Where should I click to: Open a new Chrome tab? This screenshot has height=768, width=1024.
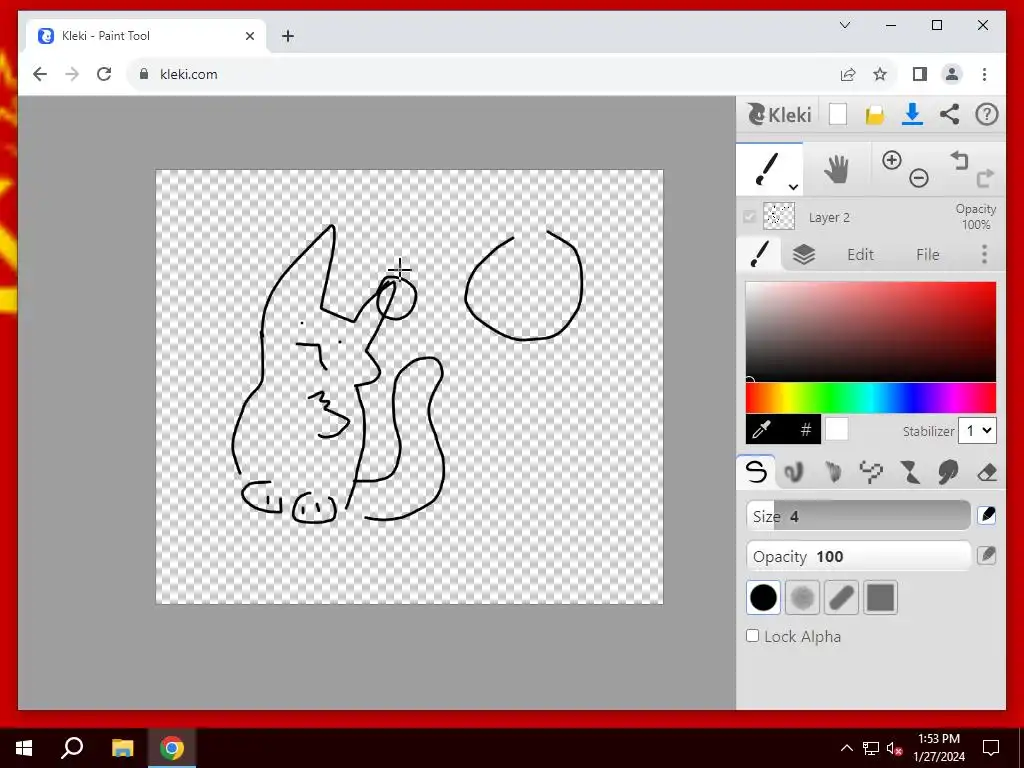pyautogui.click(x=288, y=37)
